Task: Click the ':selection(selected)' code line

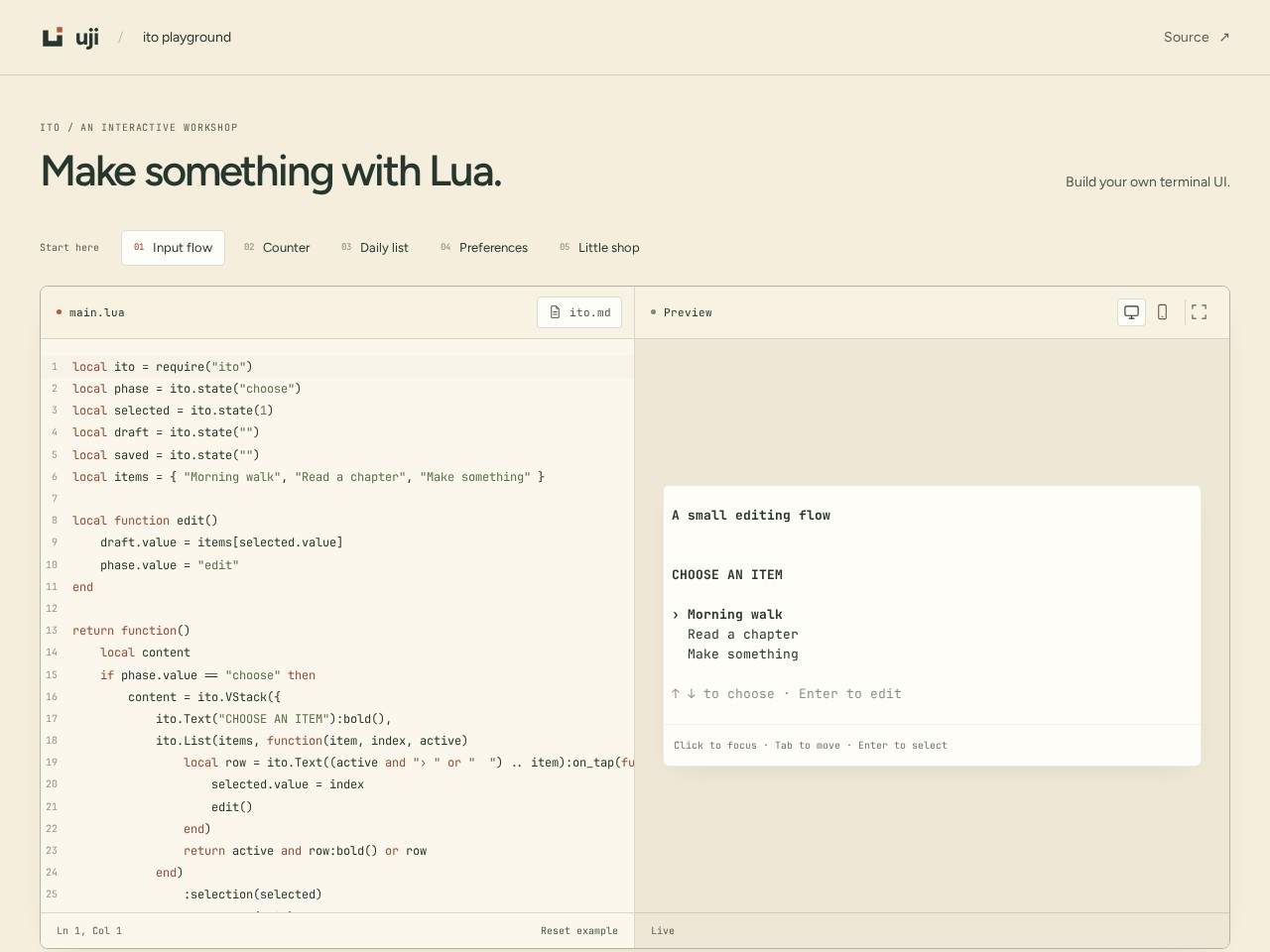Action: (253, 894)
